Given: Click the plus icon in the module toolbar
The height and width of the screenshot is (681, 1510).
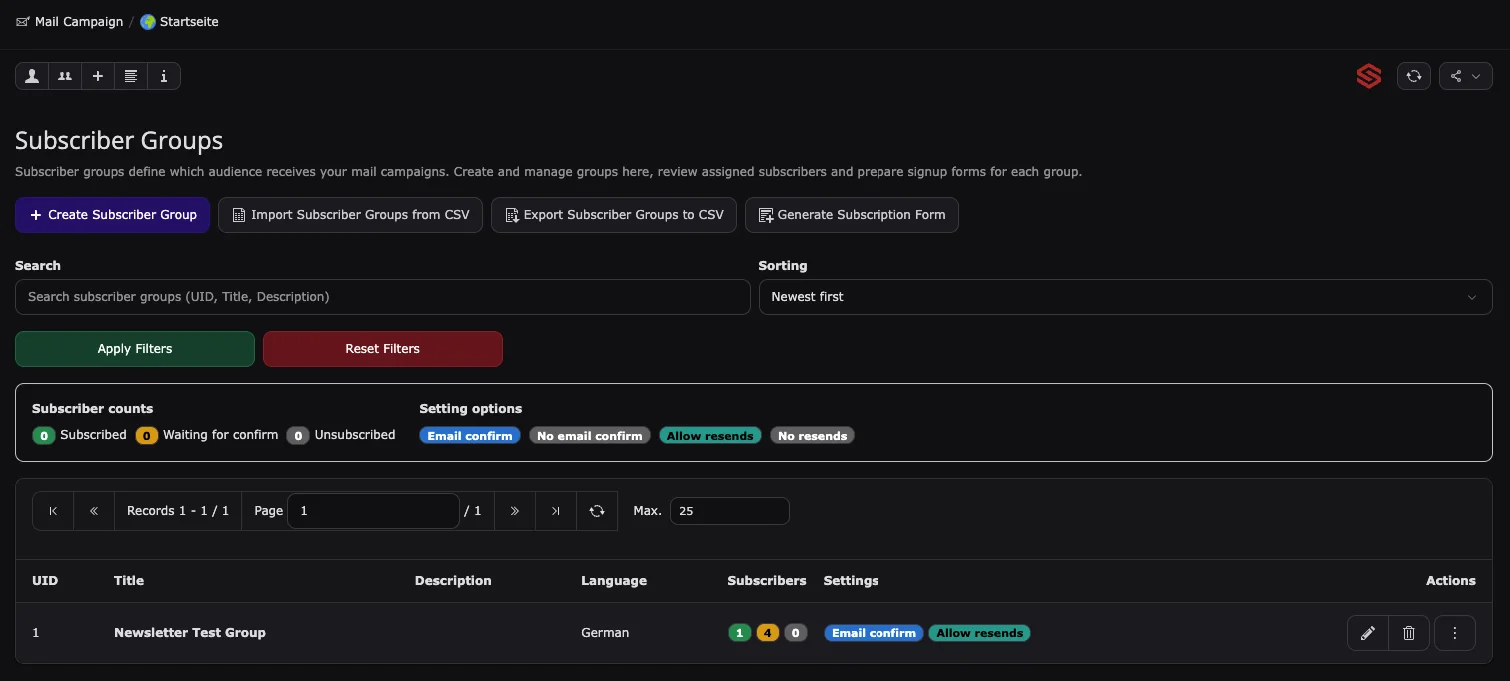Looking at the screenshot, I should (98, 76).
